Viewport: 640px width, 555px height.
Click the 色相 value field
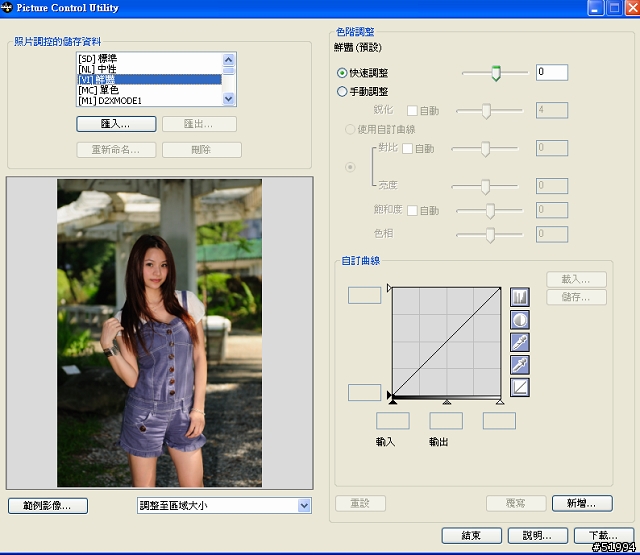tap(552, 234)
